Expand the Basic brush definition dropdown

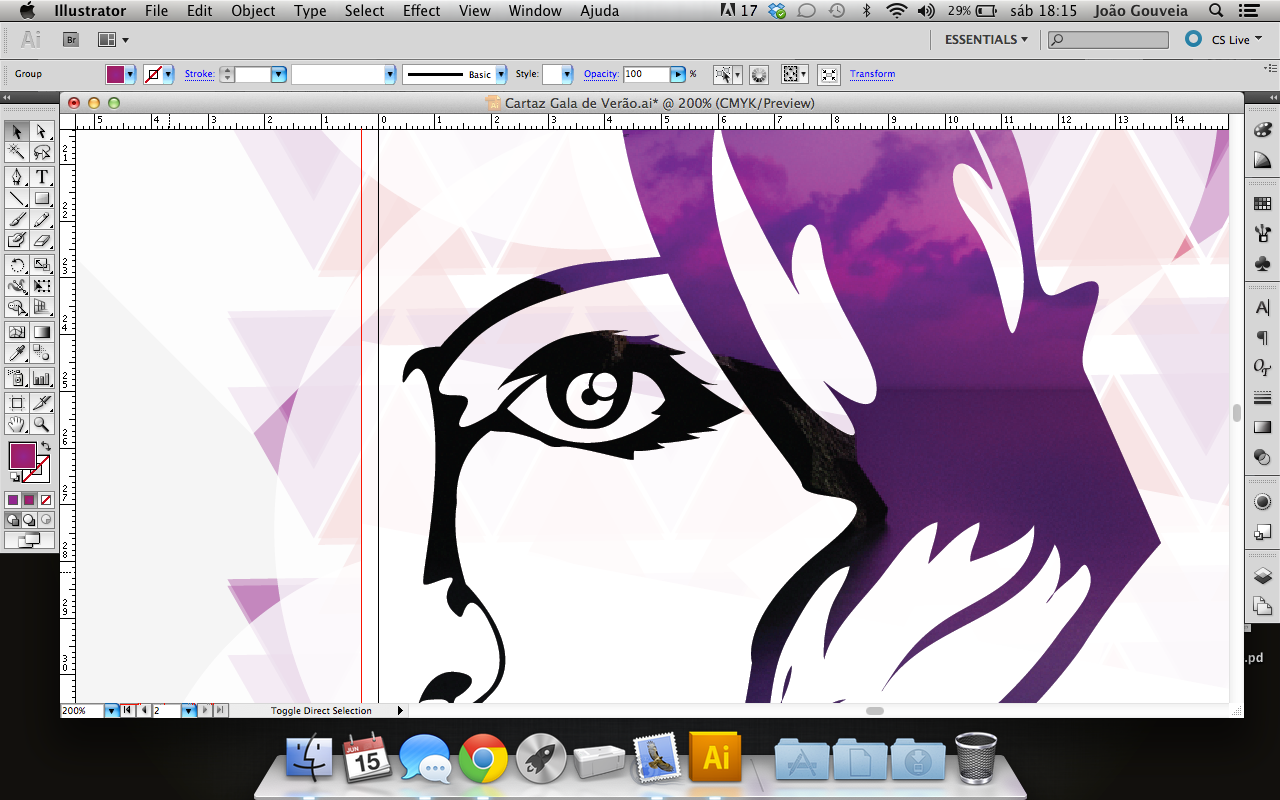(503, 74)
